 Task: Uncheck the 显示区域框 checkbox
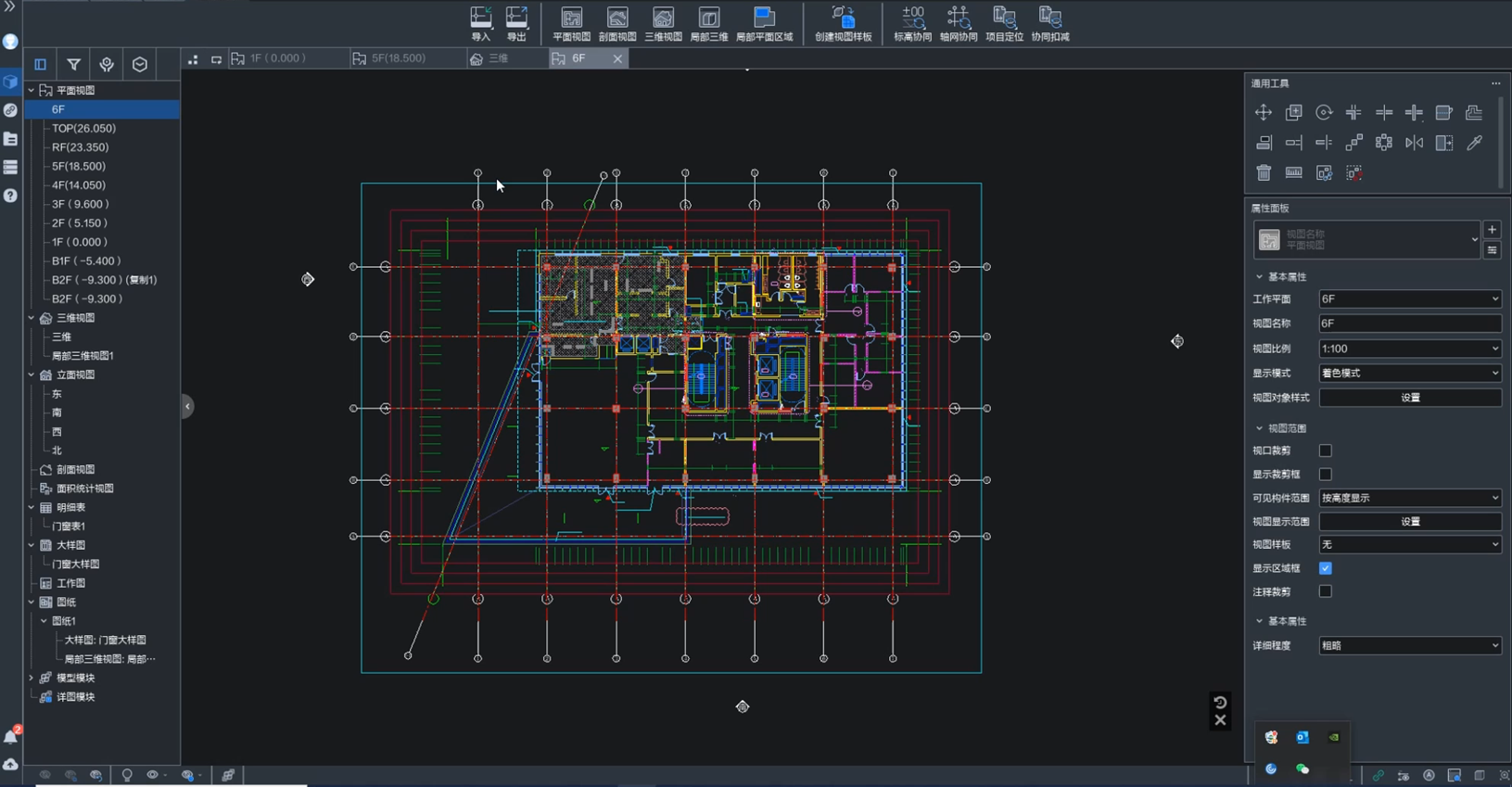(x=1326, y=568)
